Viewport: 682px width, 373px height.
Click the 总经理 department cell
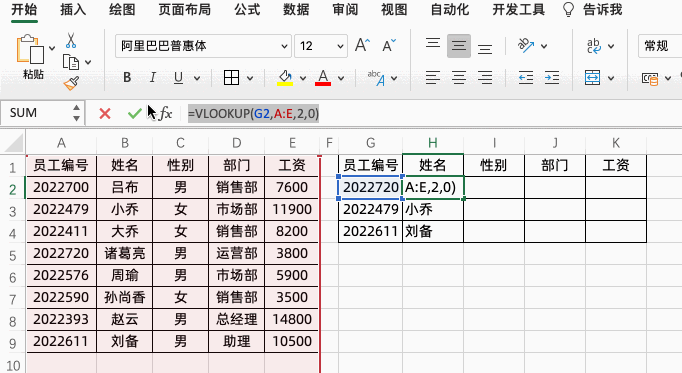click(x=237, y=320)
